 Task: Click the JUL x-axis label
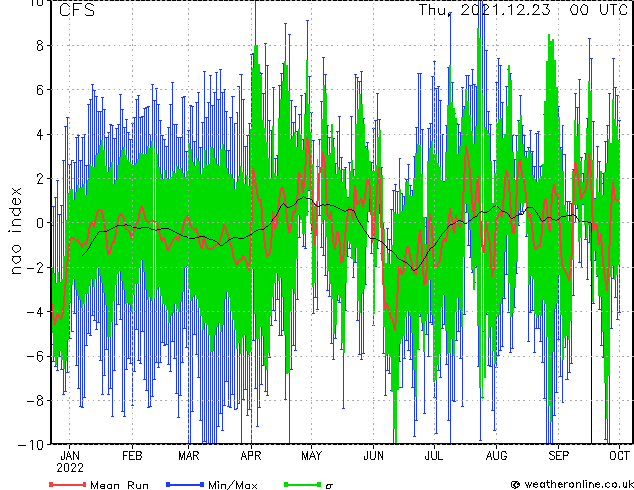tap(433, 456)
